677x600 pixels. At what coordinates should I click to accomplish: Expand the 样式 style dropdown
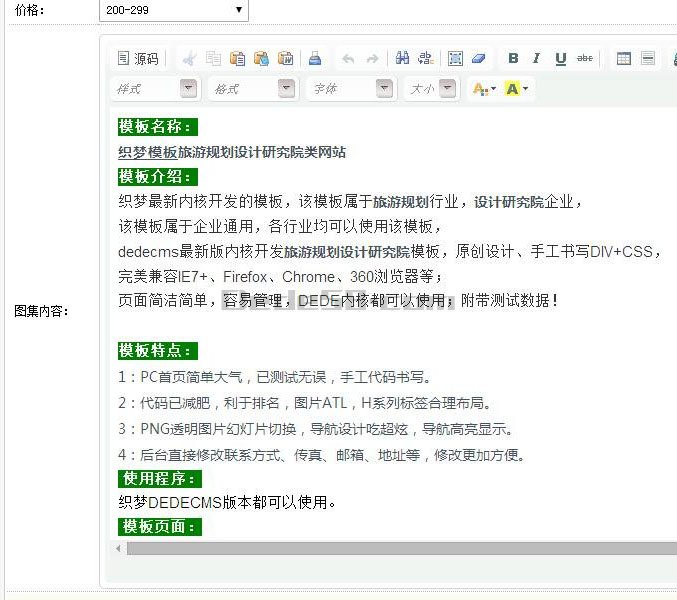click(188, 89)
